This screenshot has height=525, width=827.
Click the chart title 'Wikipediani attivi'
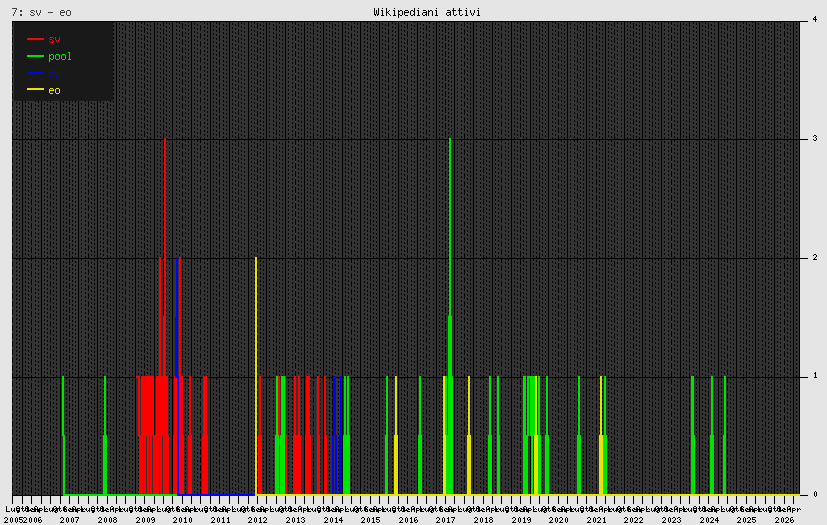pyautogui.click(x=427, y=12)
